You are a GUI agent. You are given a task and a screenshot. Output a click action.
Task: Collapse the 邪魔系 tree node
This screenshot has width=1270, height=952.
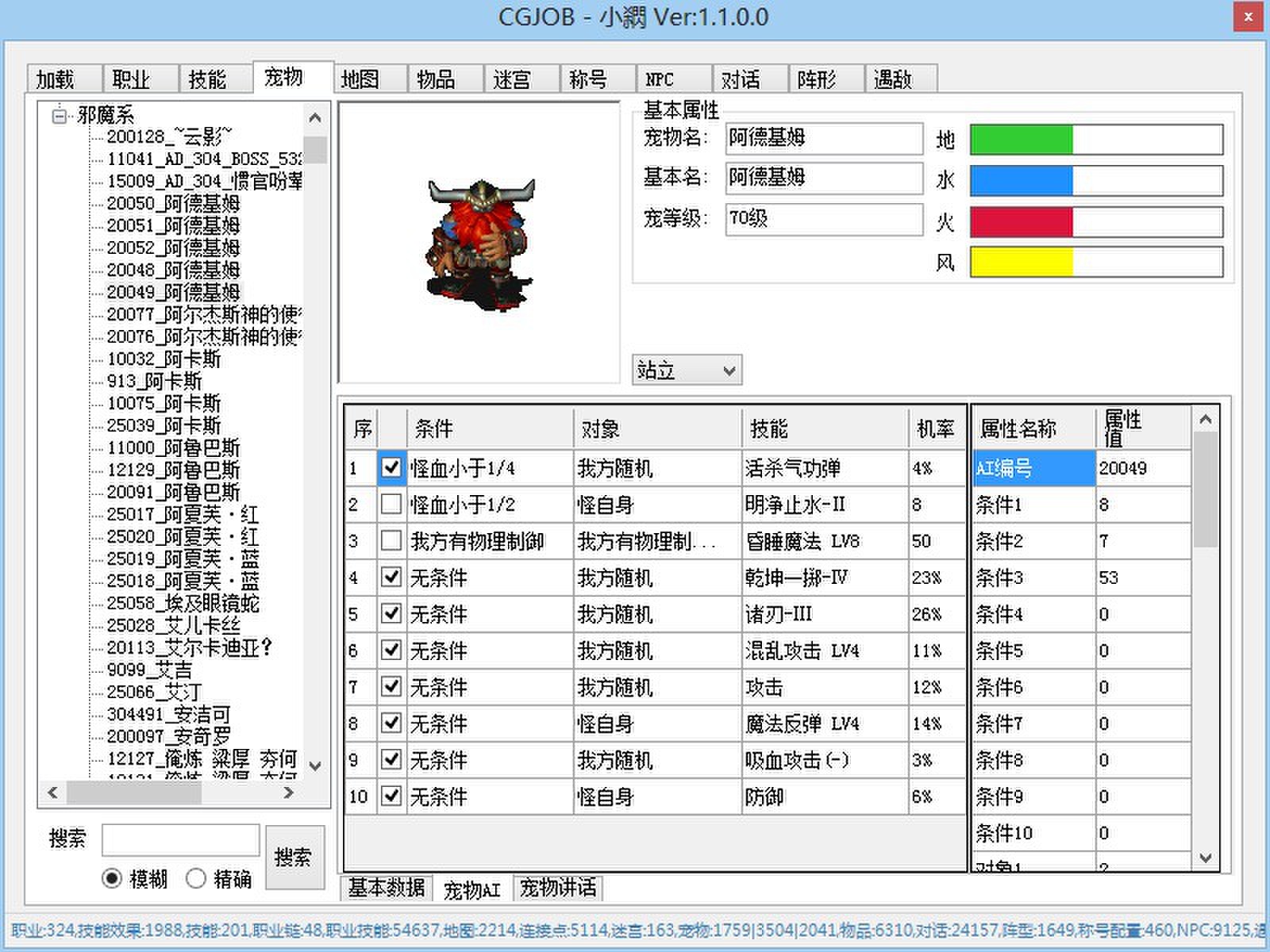59,116
